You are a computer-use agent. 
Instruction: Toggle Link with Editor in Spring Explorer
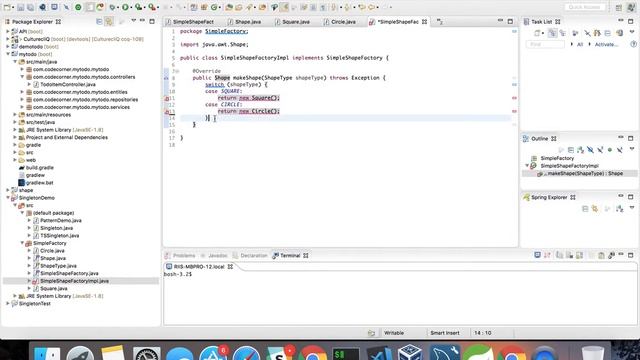pyautogui.click(x=595, y=209)
